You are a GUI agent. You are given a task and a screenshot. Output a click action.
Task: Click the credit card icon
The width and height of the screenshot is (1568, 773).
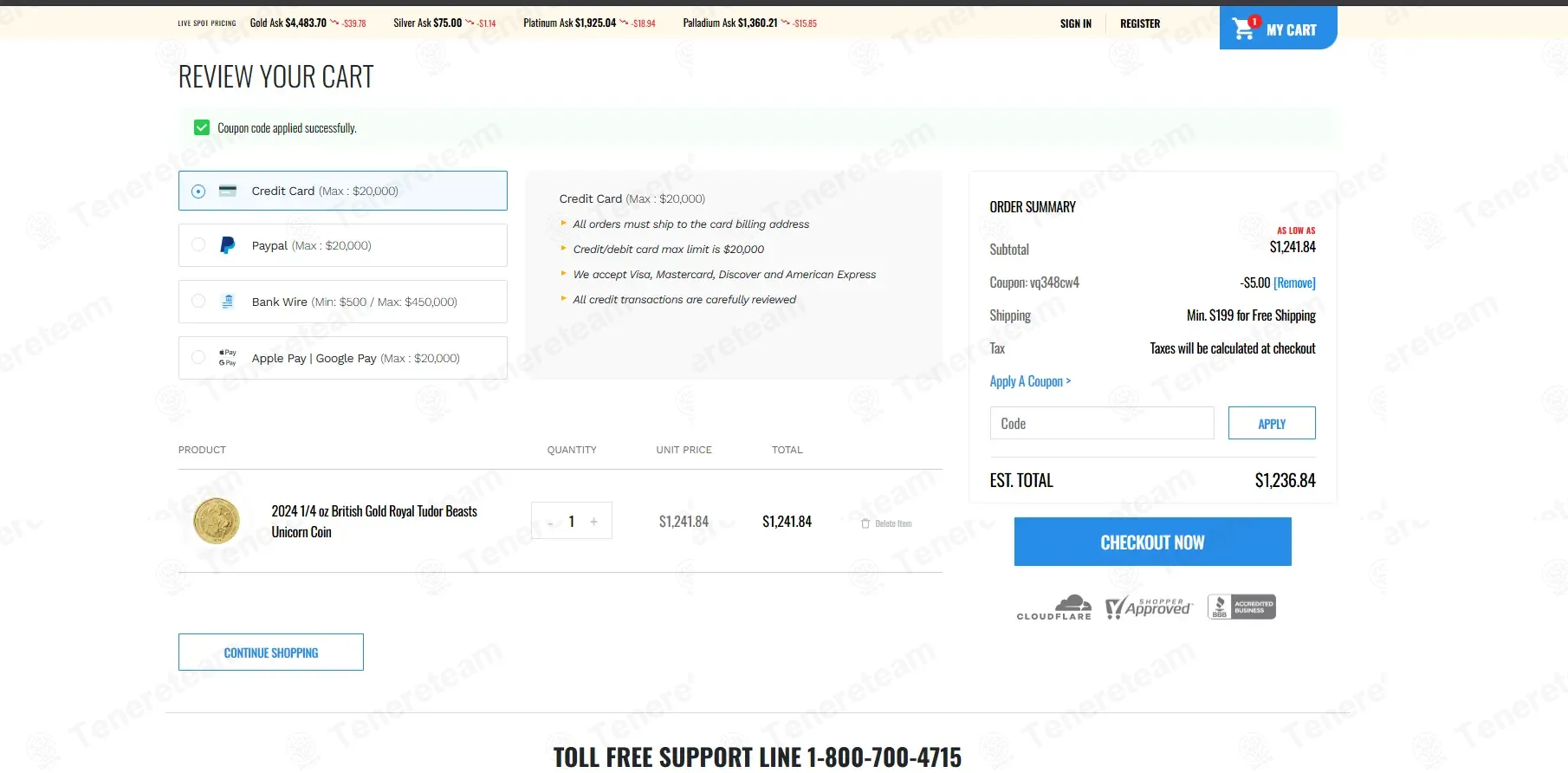coord(228,191)
